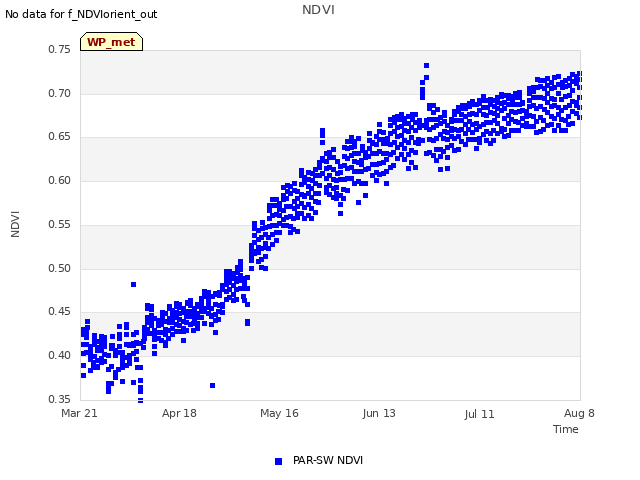Image resolution: width=640 pixels, height=480 pixels.
Task: Click the 0.55 y-axis tick label
Action: click(x=60, y=224)
